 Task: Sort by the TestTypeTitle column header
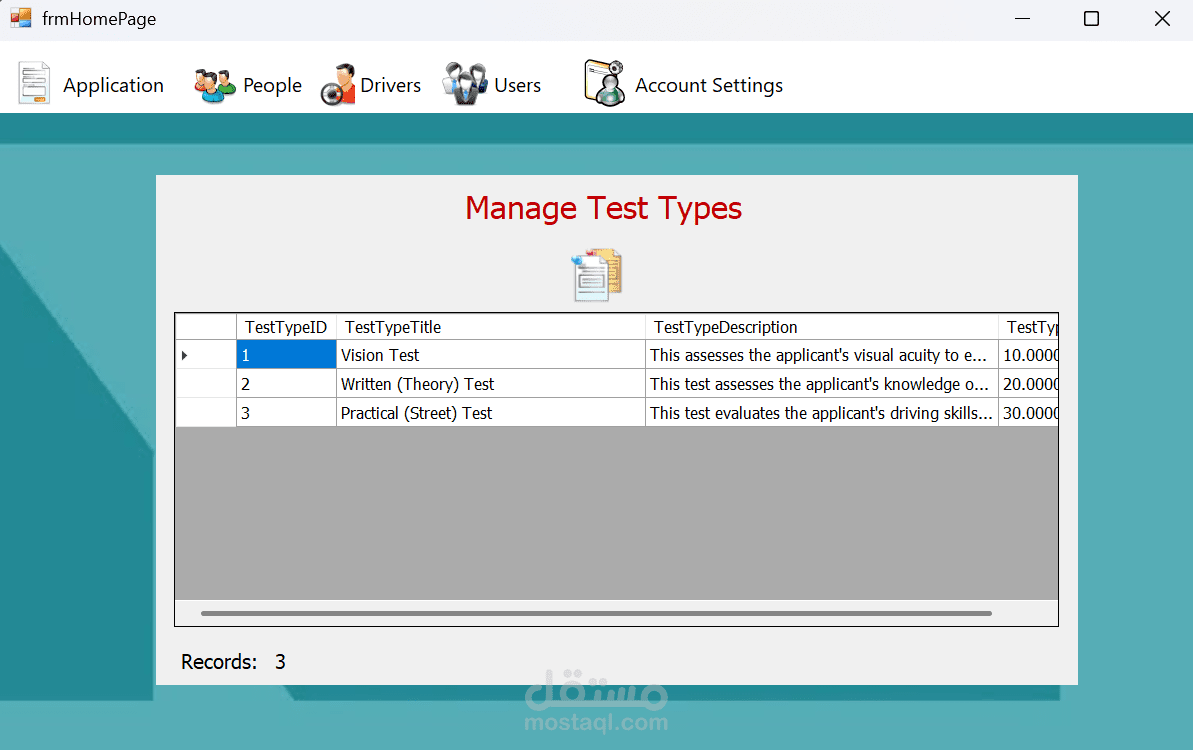click(x=491, y=327)
